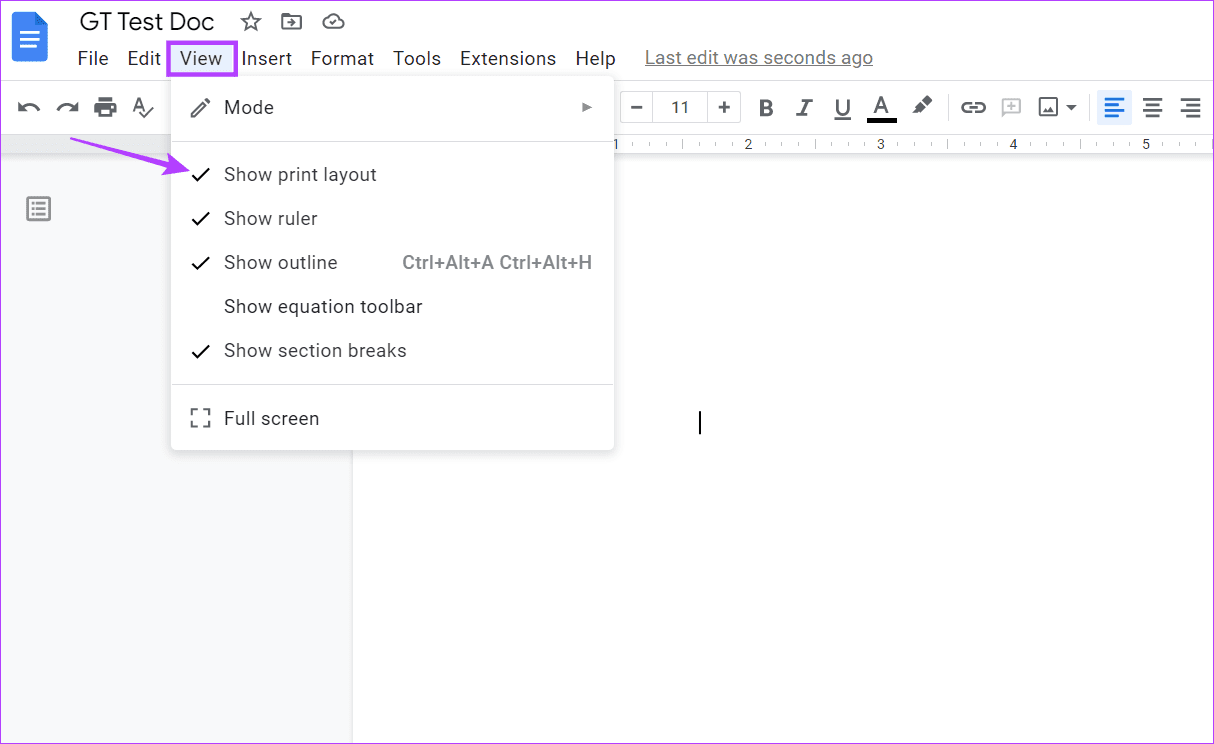This screenshot has height=744, width=1214.
Task: Toggle Show ruler
Action: [392, 219]
